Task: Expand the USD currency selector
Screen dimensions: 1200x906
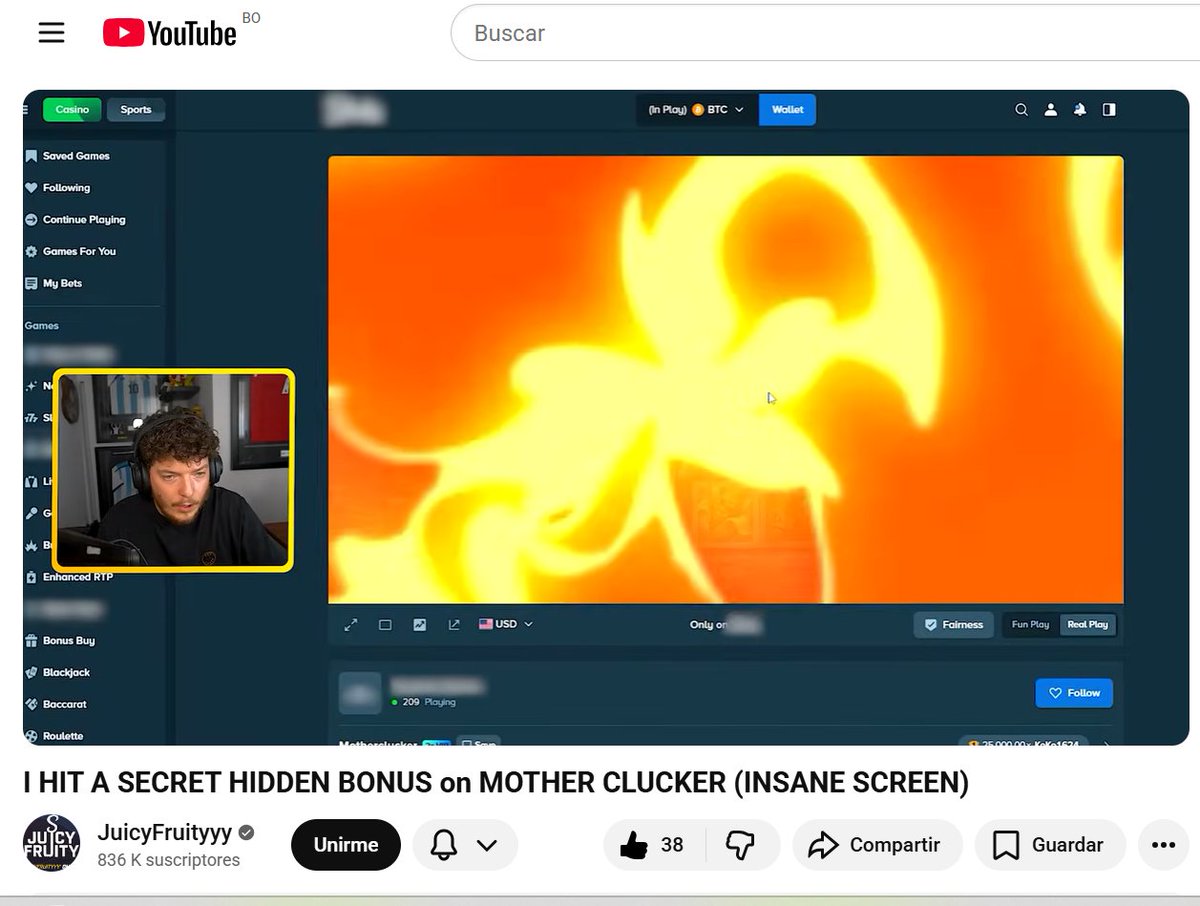Action: point(506,625)
